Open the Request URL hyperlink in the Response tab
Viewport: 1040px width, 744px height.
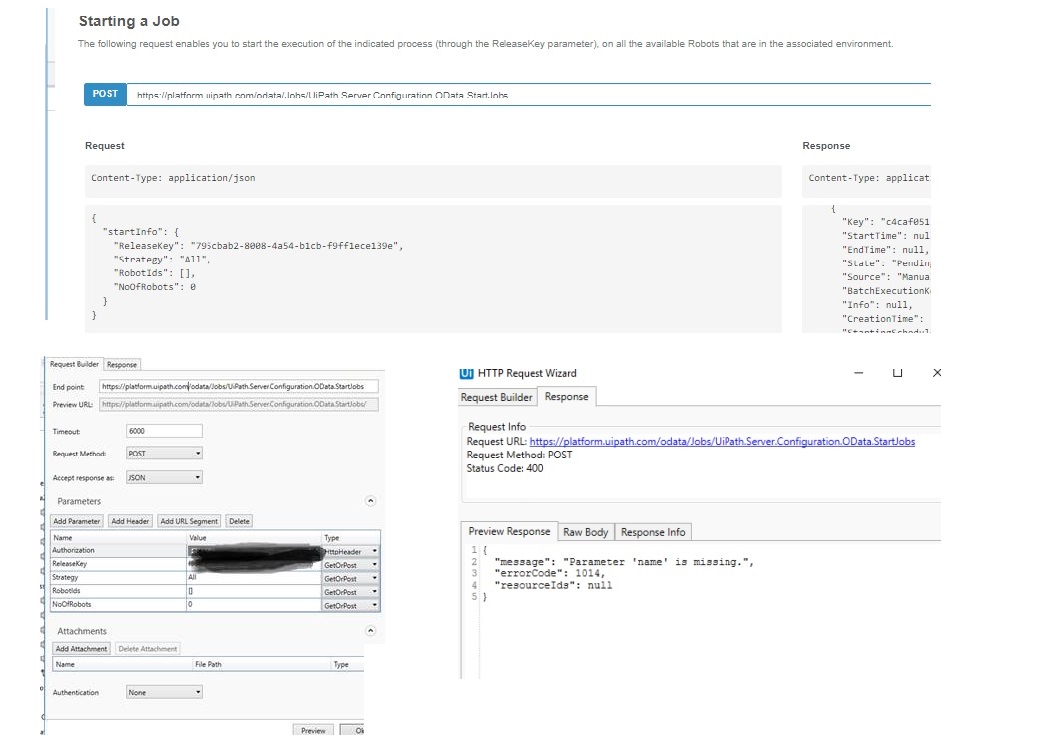click(722, 442)
